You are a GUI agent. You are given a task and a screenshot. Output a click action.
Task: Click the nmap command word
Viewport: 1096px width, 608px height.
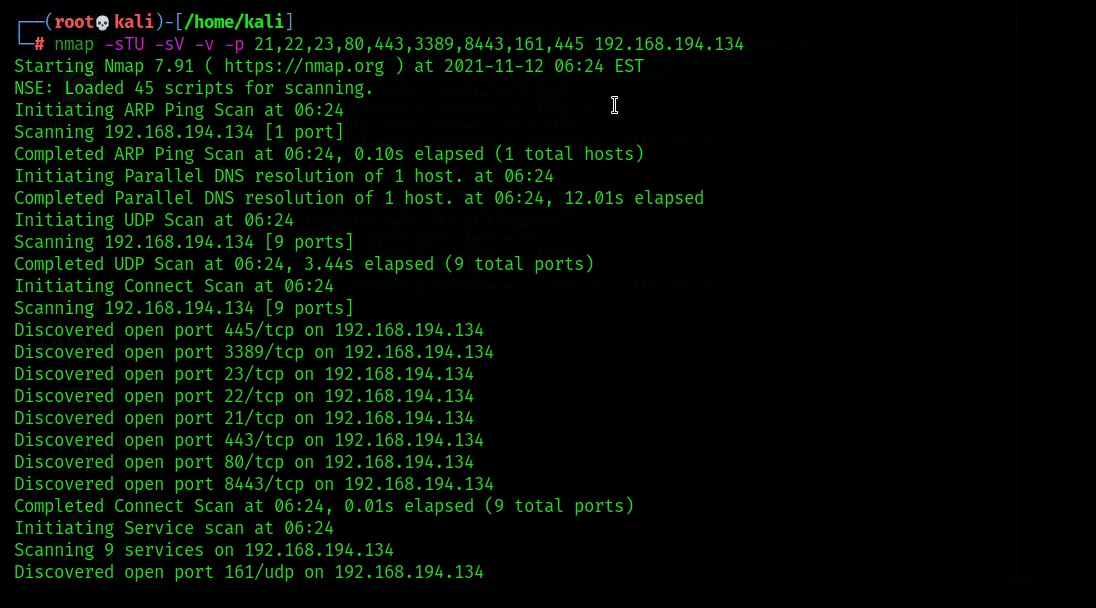pyautogui.click(x=74, y=45)
